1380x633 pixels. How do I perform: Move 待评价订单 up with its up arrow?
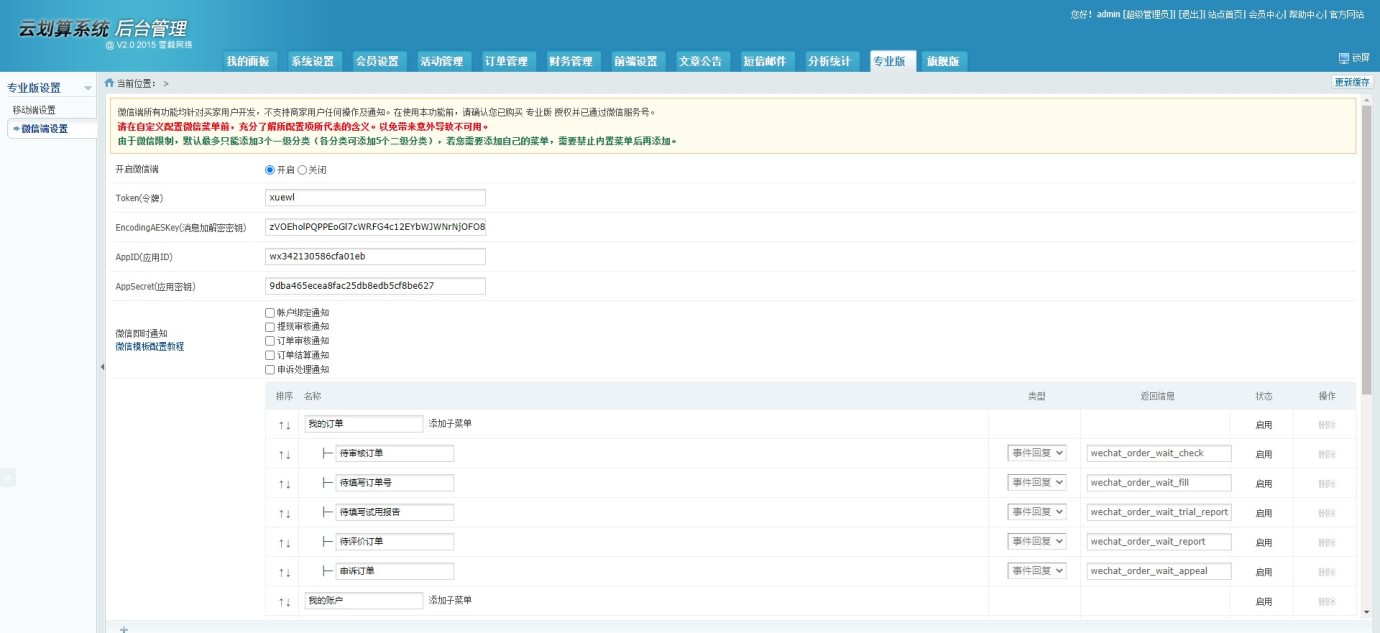pyautogui.click(x=281, y=543)
